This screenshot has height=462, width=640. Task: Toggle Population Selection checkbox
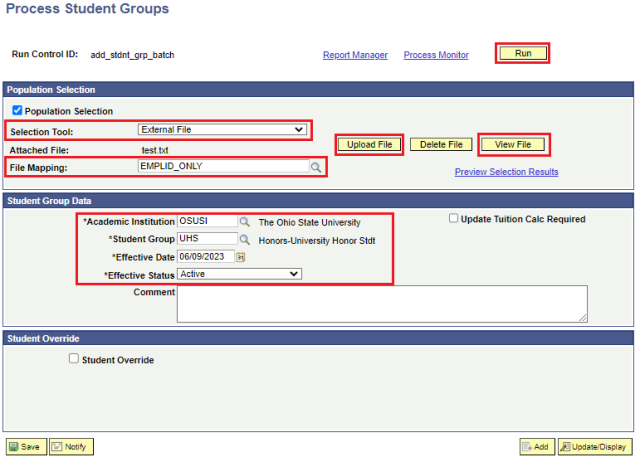tap(17, 110)
